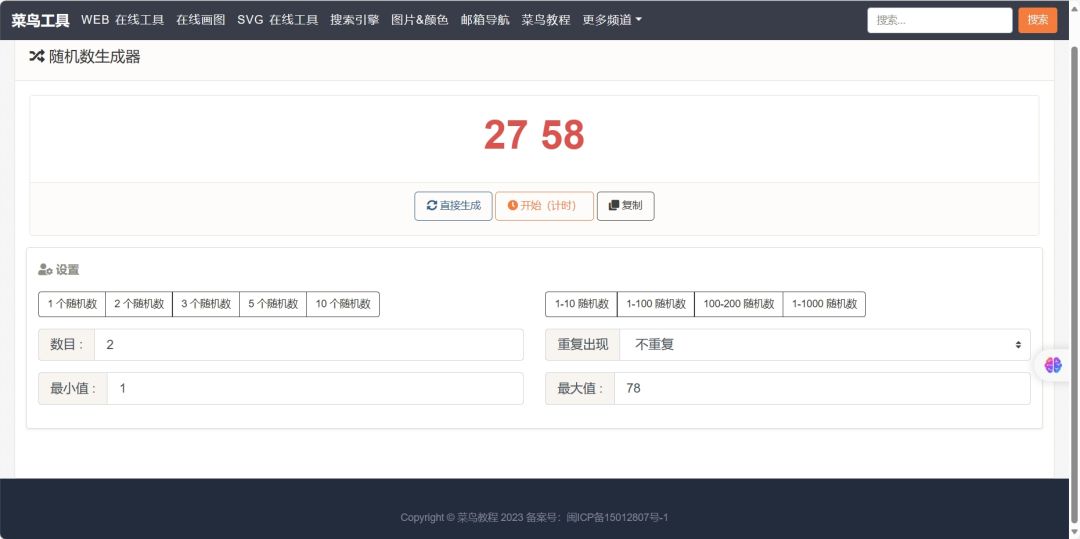Select the 10 个随机数 preset
The width and height of the screenshot is (1080, 539).
tap(343, 304)
